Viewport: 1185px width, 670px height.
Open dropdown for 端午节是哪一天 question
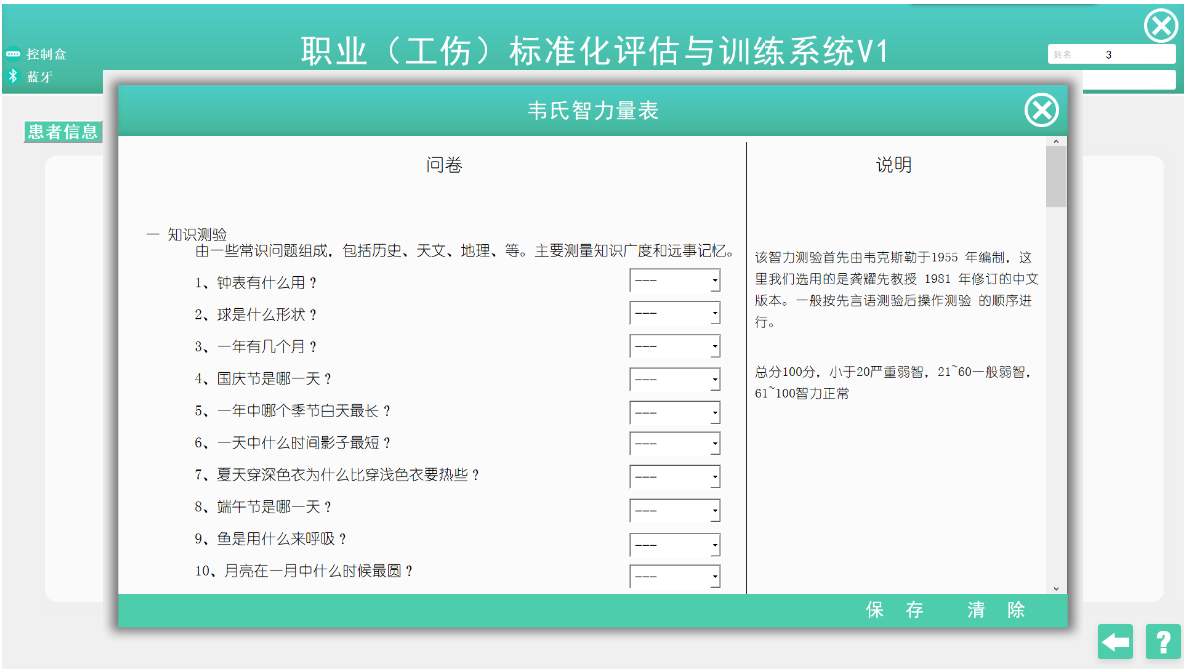[715, 512]
